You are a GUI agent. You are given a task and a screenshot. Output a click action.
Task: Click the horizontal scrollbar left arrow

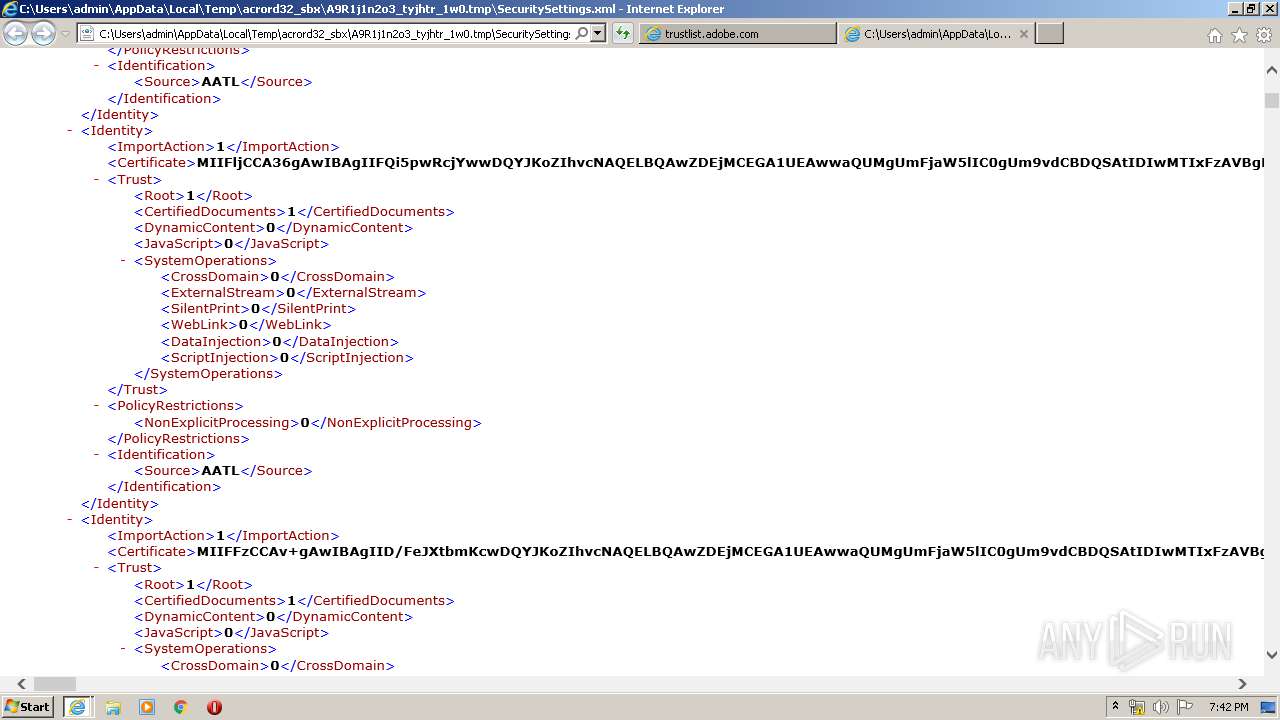21,684
